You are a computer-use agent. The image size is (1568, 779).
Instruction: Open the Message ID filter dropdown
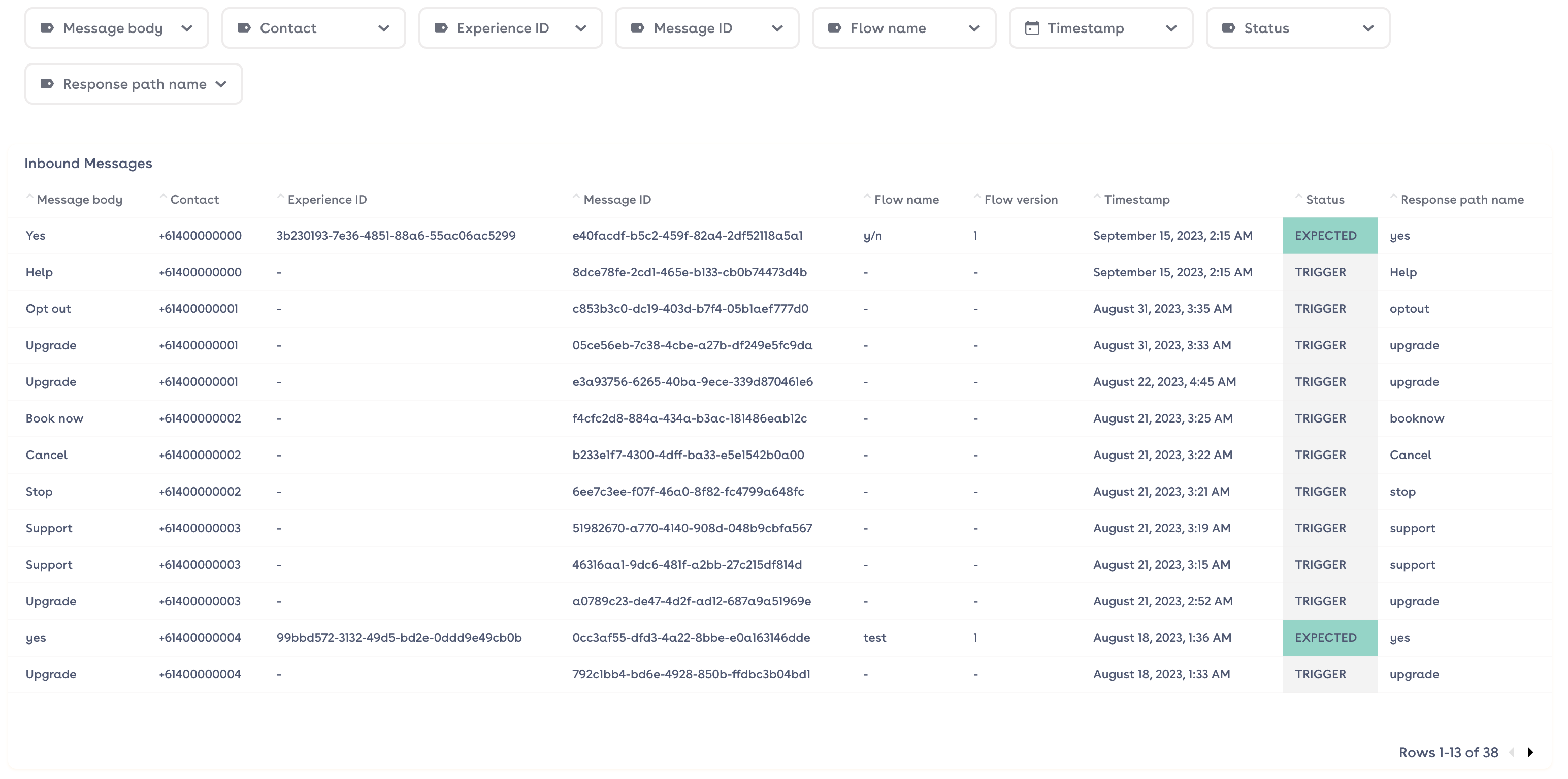[707, 28]
